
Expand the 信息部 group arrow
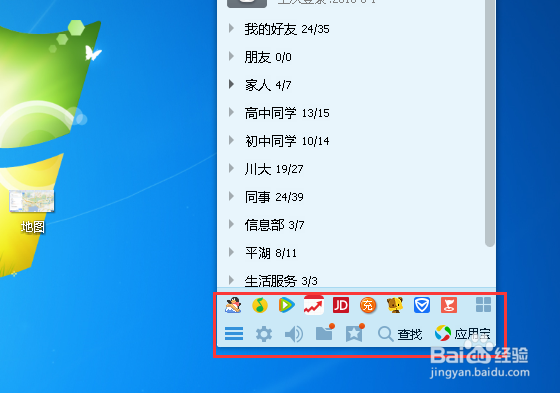(x=231, y=224)
